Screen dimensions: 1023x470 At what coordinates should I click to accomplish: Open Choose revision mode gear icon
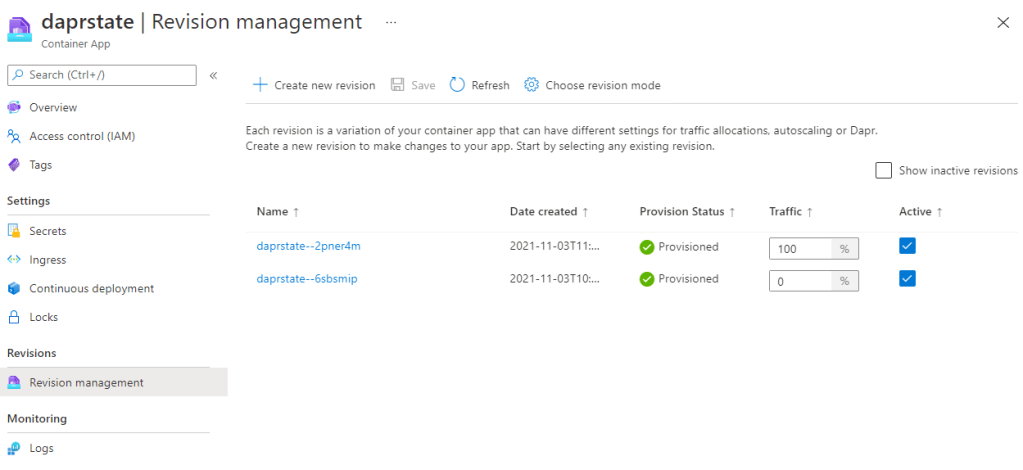coord(532,85)
